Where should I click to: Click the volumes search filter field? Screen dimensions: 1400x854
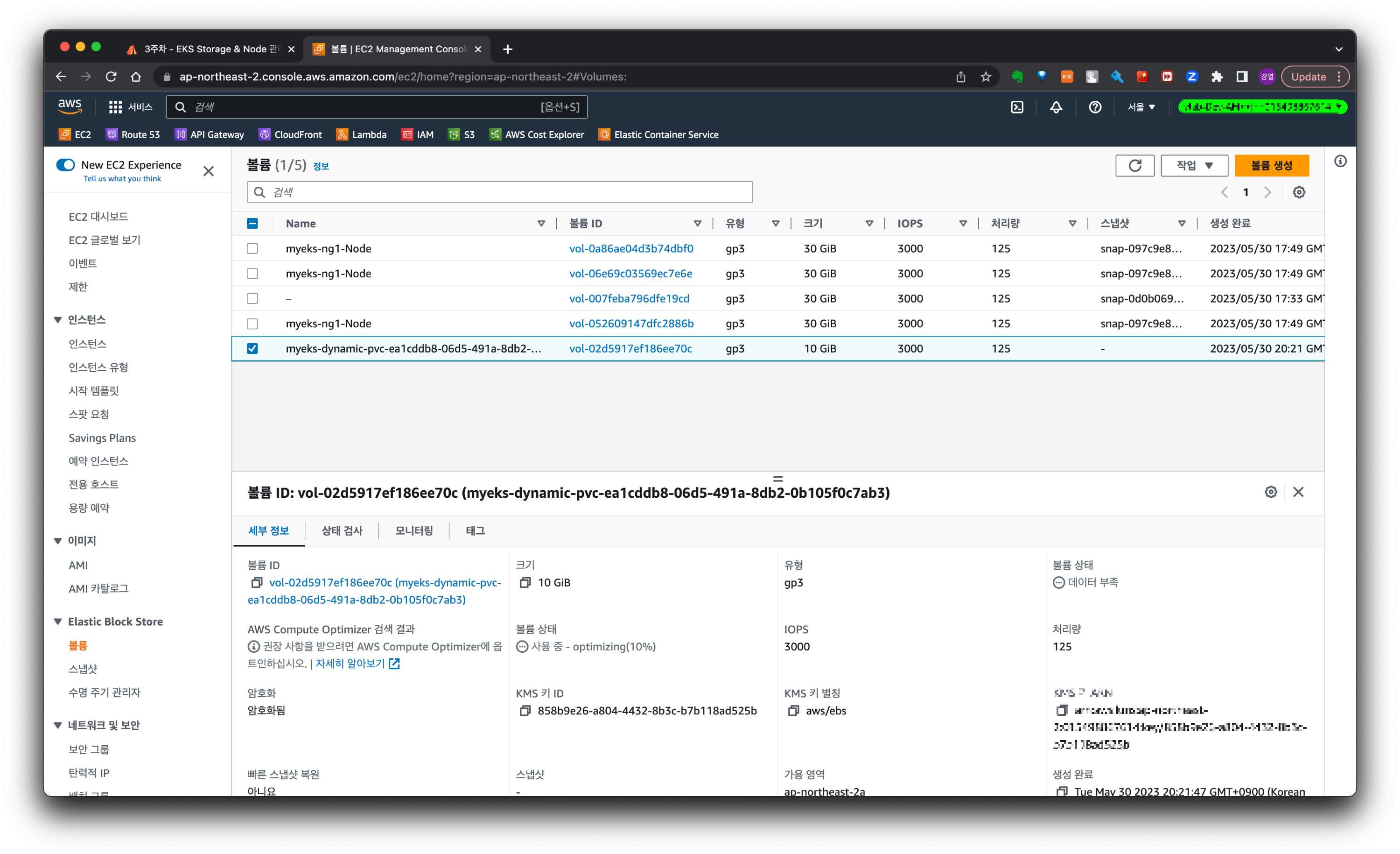[500, 192]
